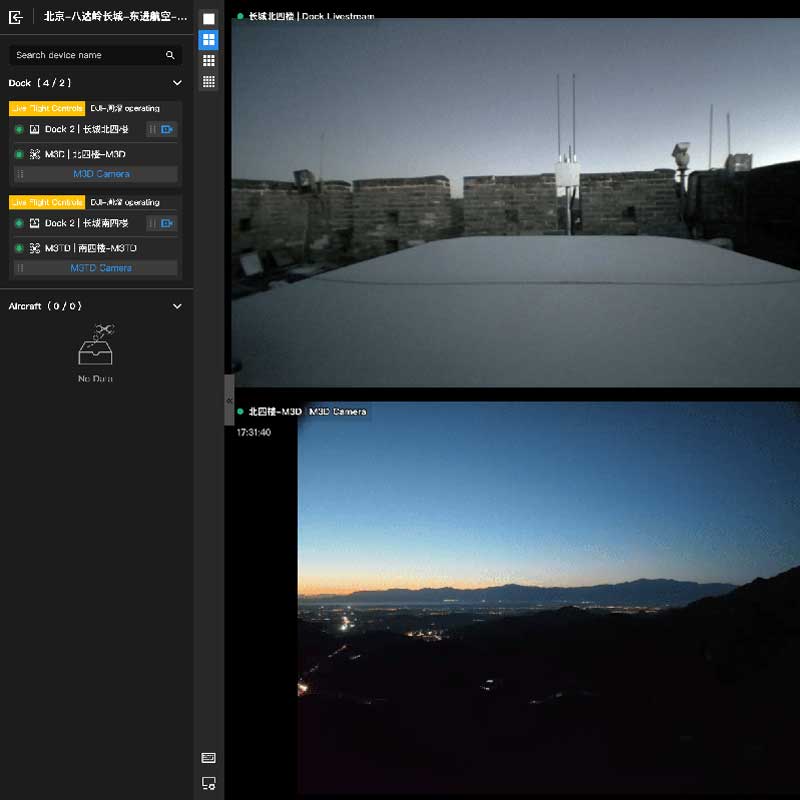800x800 pixels.
Task: Click green status dot of 长城北四楼 dock
Action: pos(19,129)
